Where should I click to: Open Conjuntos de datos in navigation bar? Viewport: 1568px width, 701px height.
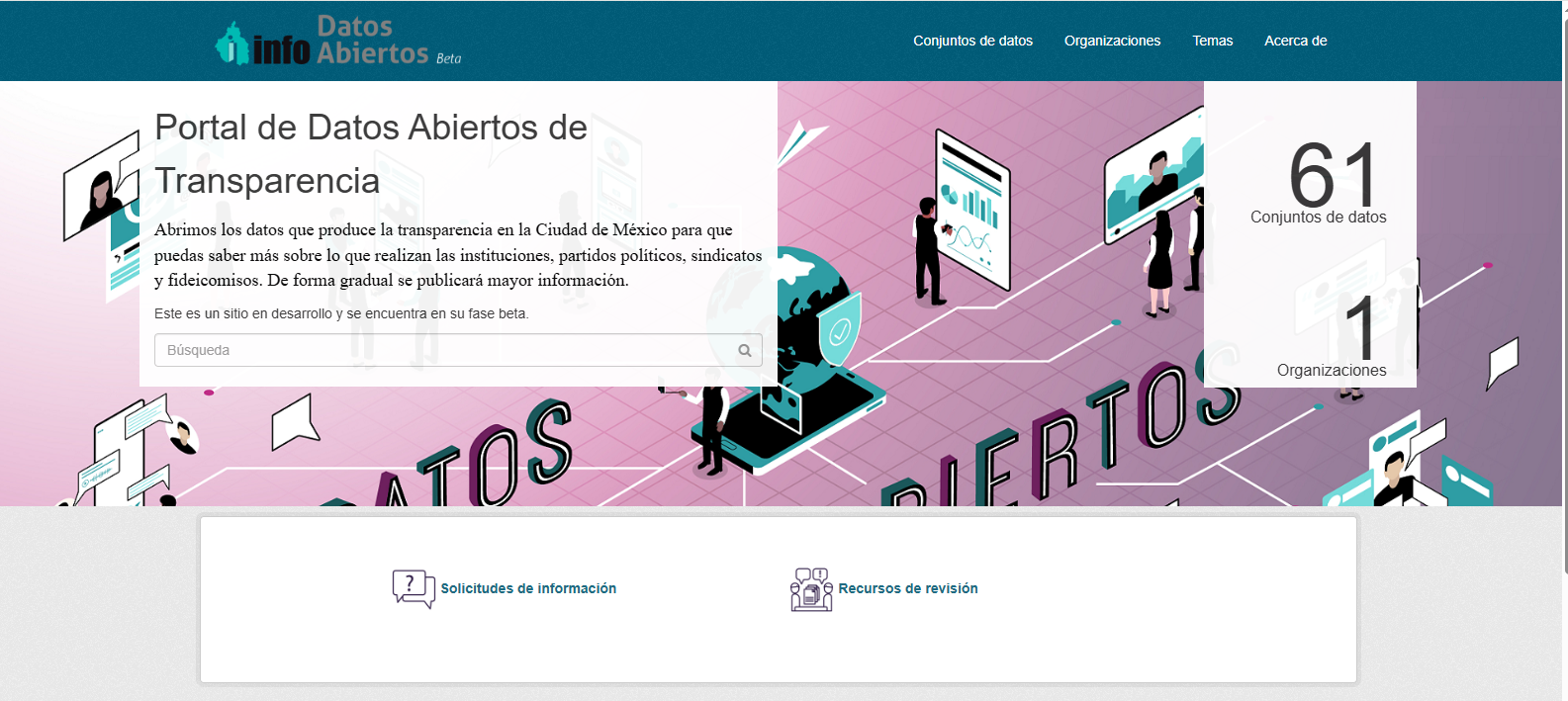972,41
